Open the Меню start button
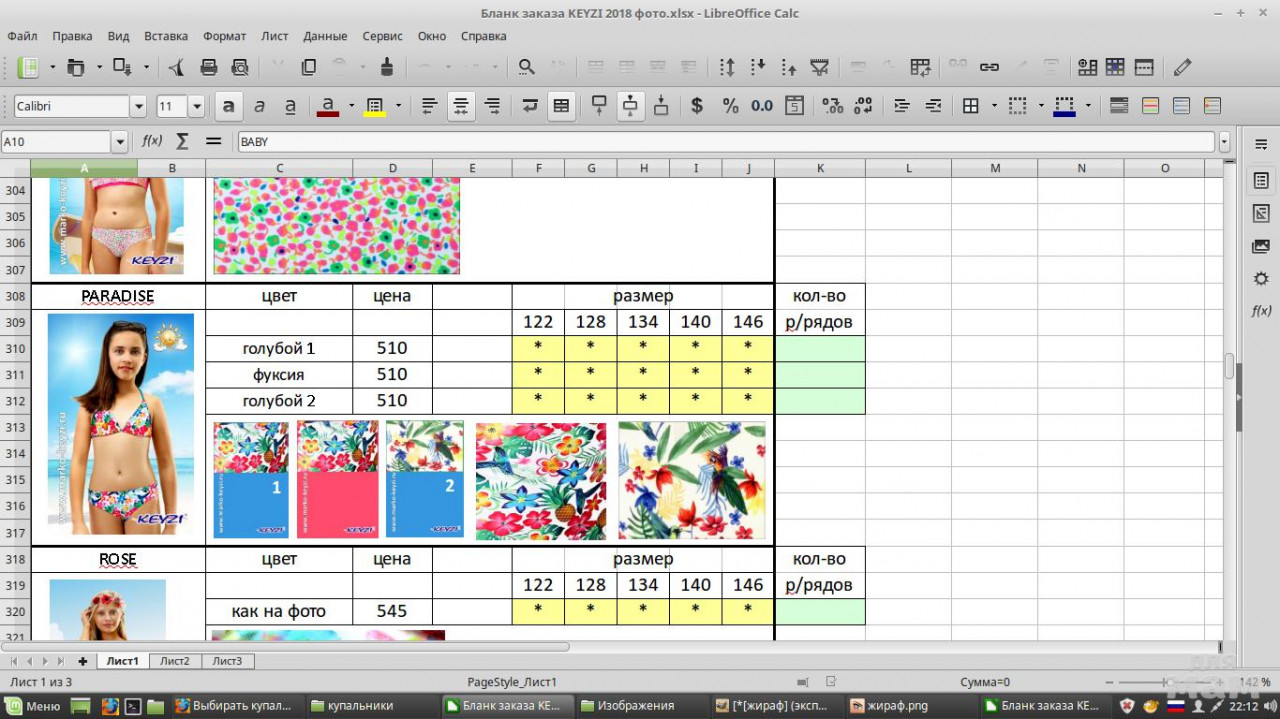This screenshot has width=1280, height=719. point(34,706)
